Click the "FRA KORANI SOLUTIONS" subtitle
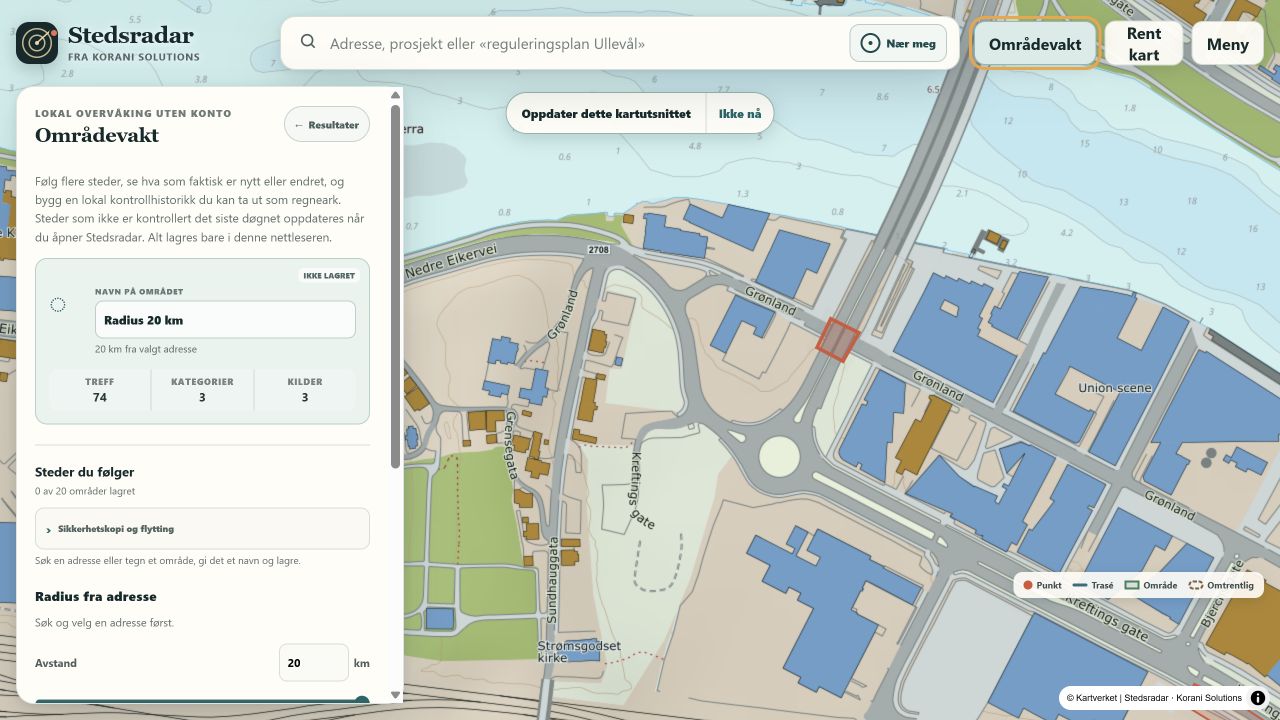This screenshot has width=1280, height=720. click(x=134, y=57)
